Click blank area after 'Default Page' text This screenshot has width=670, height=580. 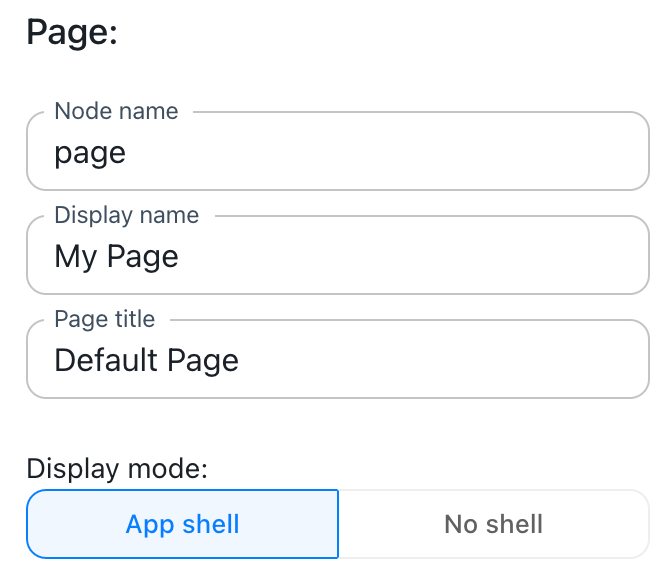[x=450, y=360]
